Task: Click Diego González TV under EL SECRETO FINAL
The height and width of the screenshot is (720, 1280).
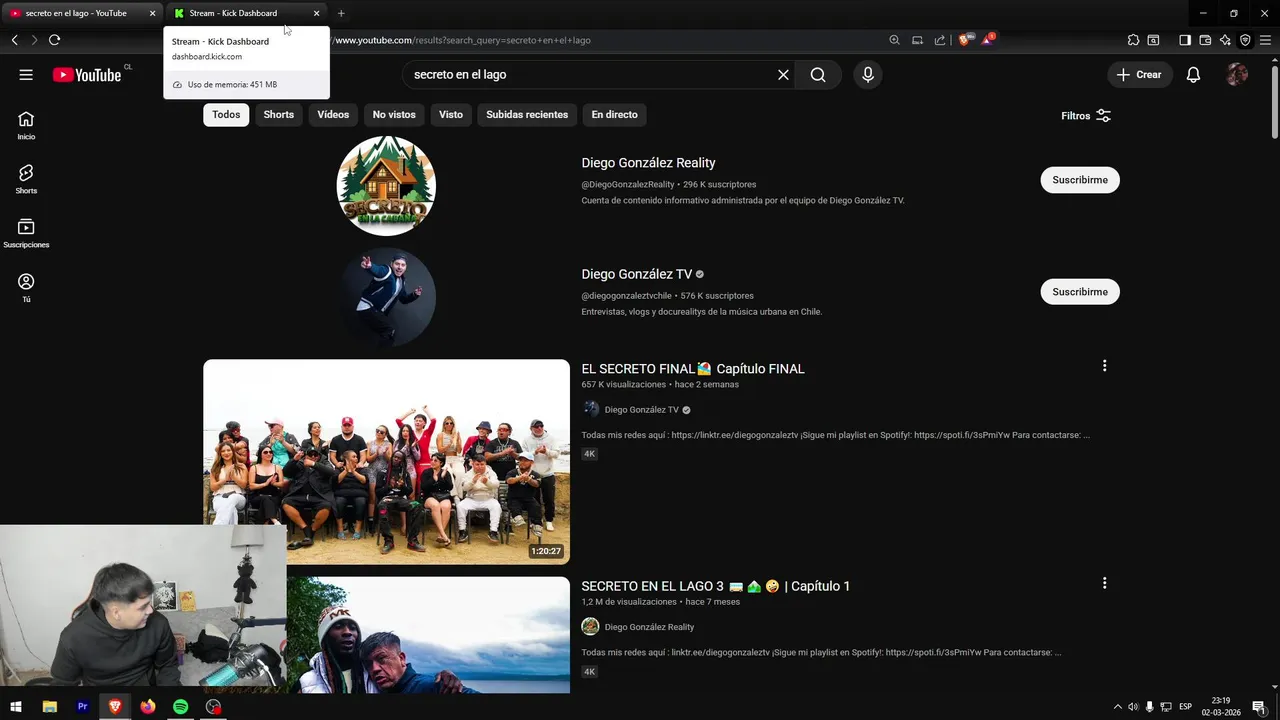Action: [642, 410]
